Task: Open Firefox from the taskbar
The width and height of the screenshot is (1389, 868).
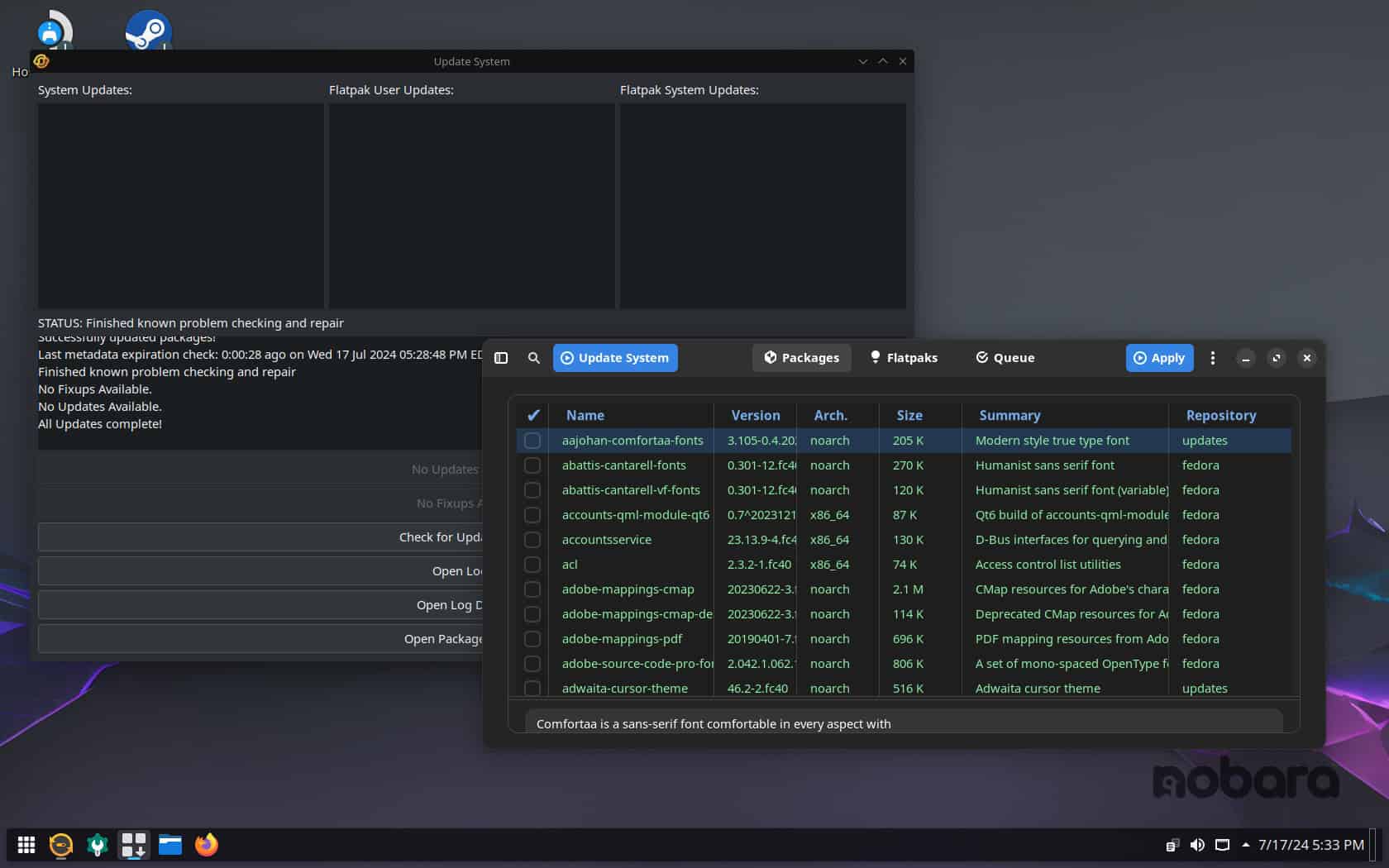Action: pyautogui.click(x=206, y=845)
